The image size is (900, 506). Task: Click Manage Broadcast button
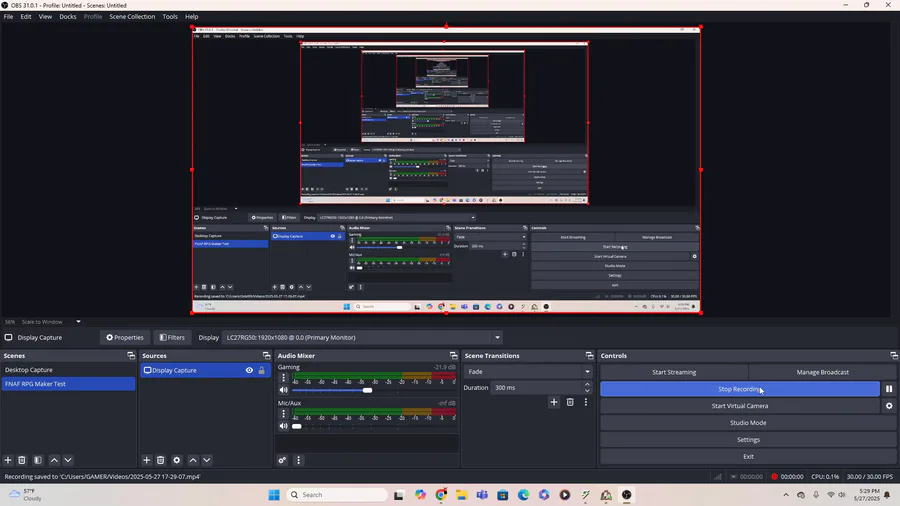pos(823,372)
